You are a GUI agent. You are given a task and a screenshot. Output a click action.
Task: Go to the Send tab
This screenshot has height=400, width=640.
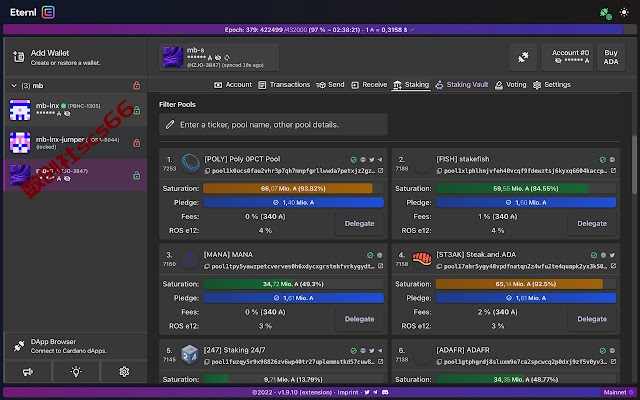click(x=331, y=85)
